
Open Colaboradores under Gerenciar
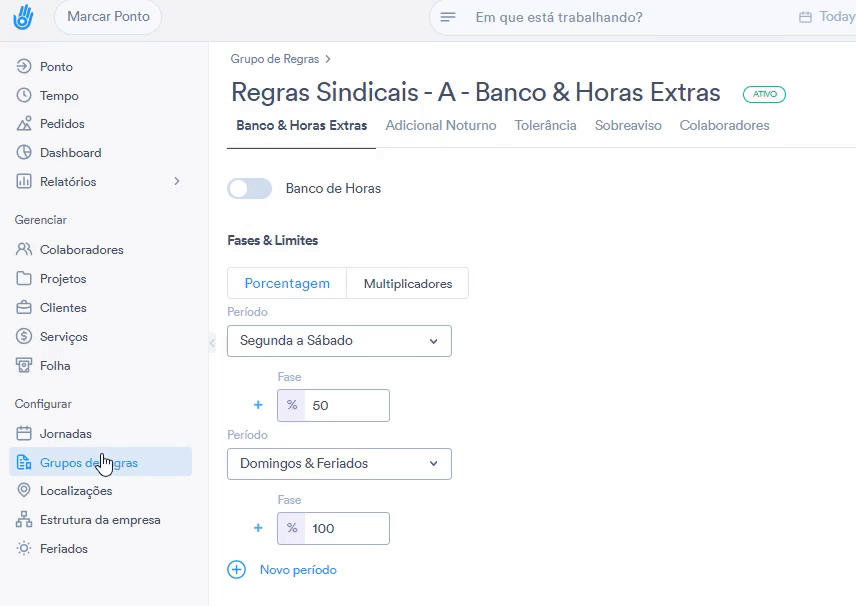point(81,250)
